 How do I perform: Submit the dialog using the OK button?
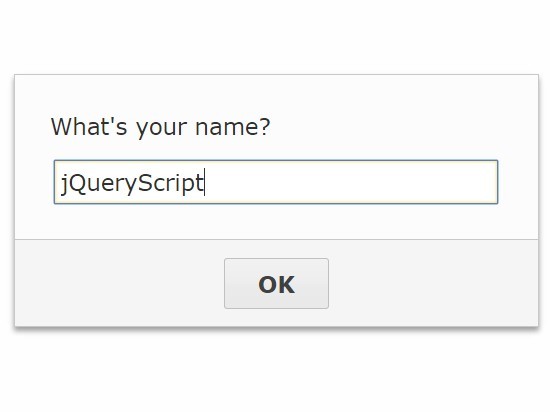[x=276, y=283]
